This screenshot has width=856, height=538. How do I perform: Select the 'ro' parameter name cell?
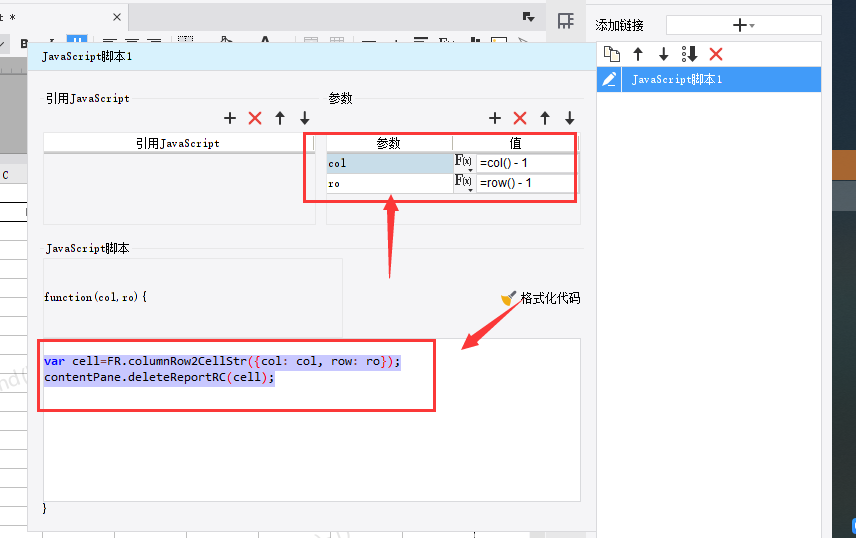tap(390, 183)
